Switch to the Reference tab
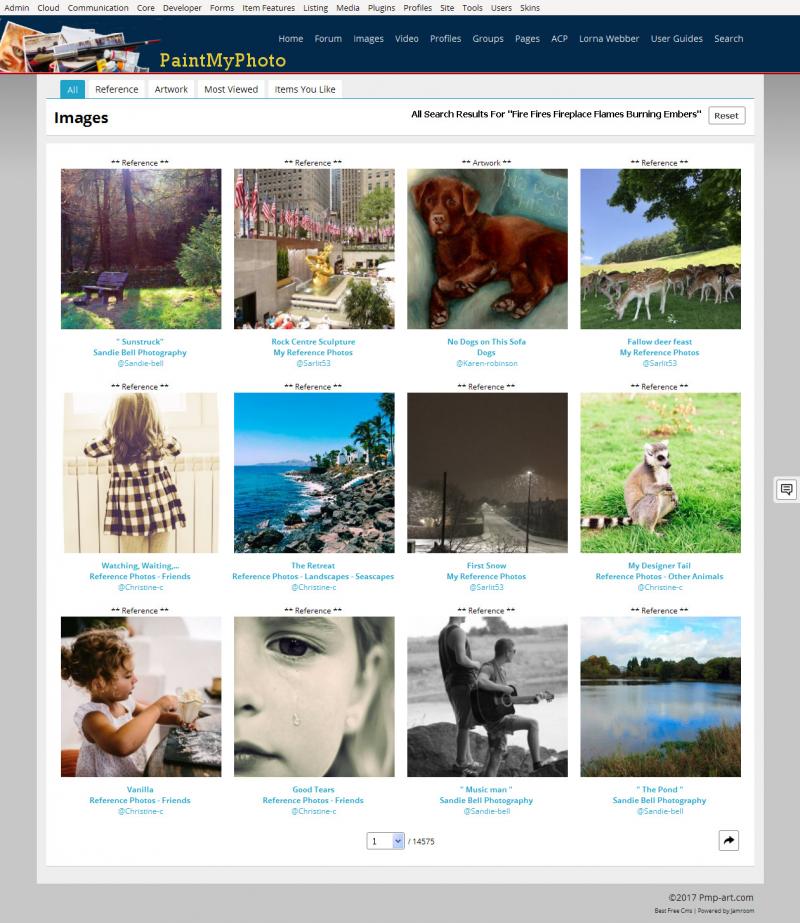The height and width of the screenshot is (923, 800). (x=117, y=89)
